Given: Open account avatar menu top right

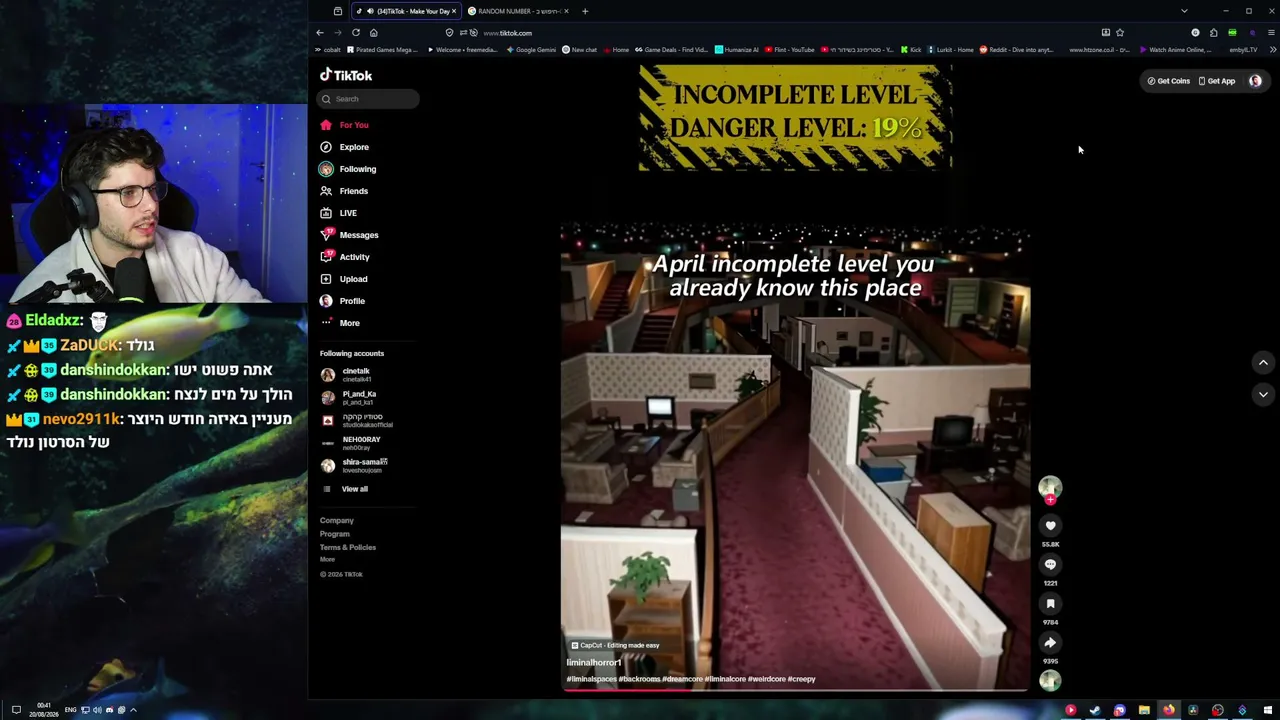Looking at the screenshot, I should (1255, 81).
